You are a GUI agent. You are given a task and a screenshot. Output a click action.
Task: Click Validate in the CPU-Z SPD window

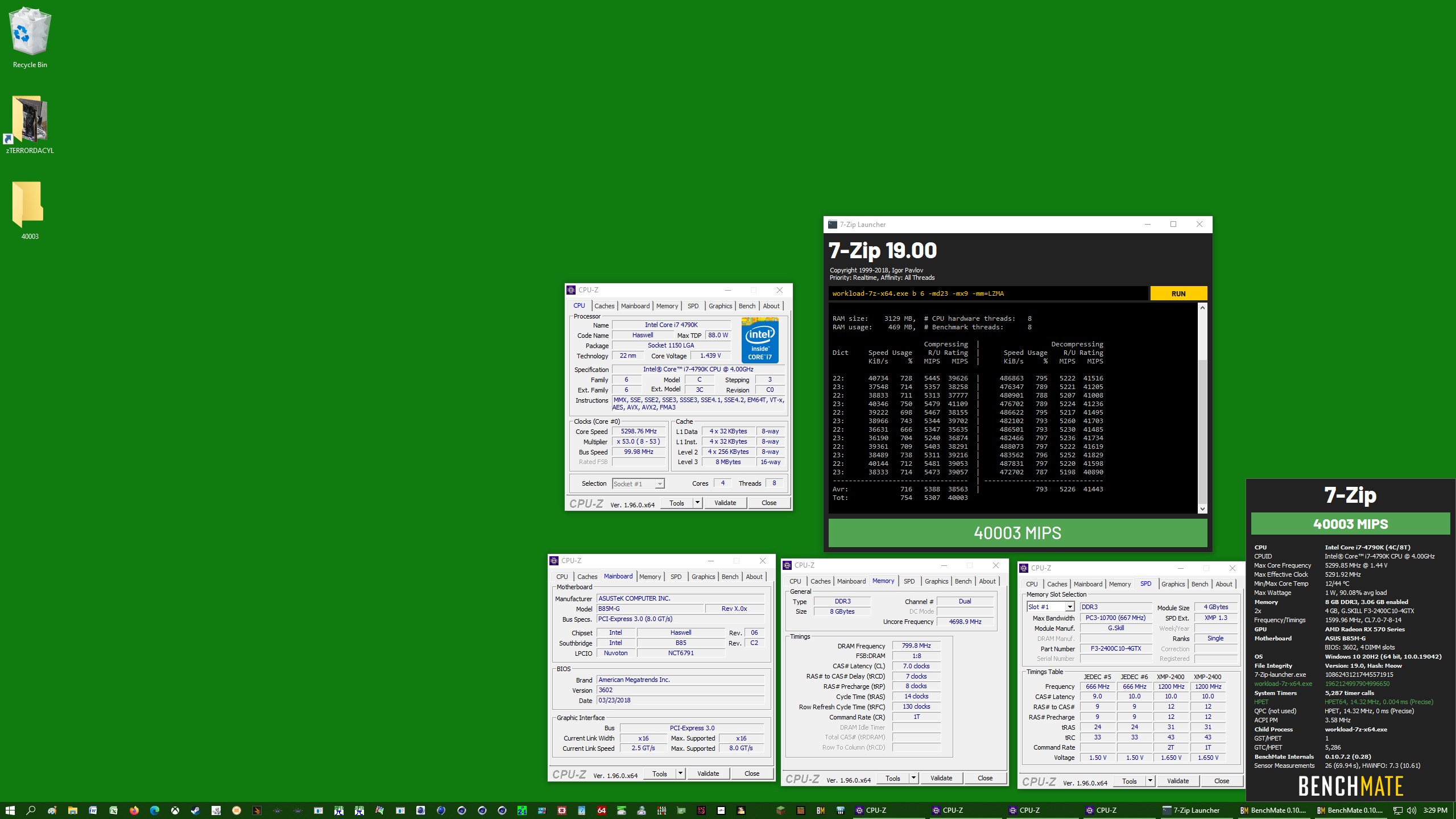click(x=1178, y=781)
